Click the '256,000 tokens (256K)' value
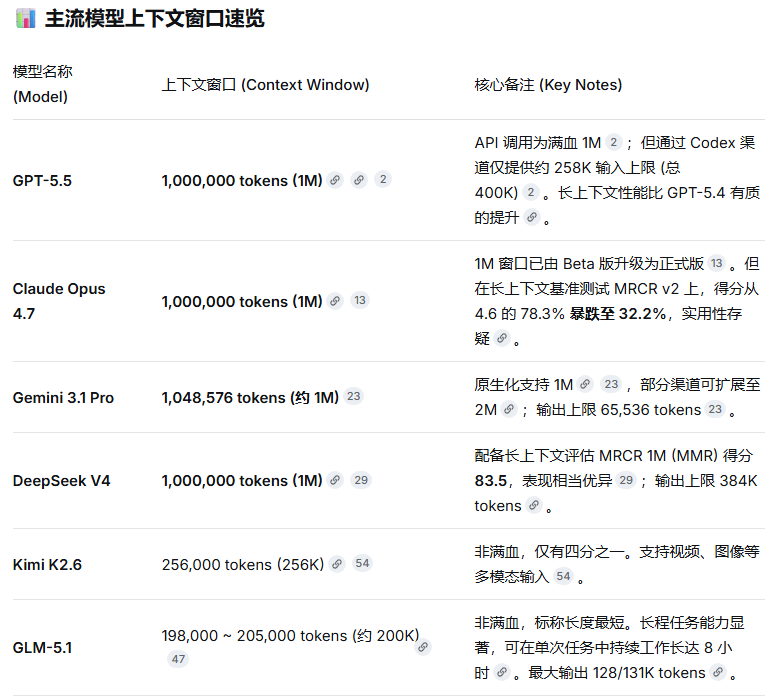 pyautogui.click(x=243, y=564)
